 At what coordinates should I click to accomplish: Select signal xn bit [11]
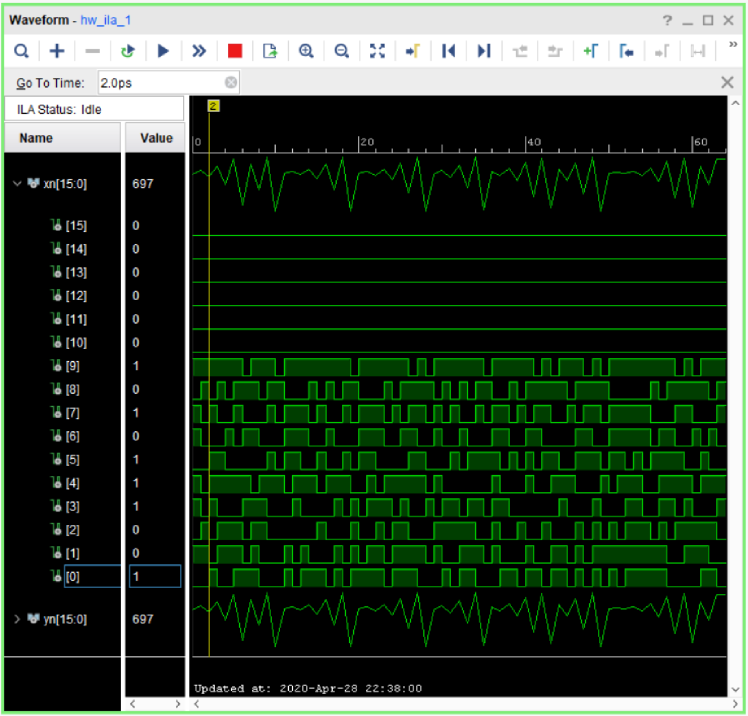[x=76, y=319]
